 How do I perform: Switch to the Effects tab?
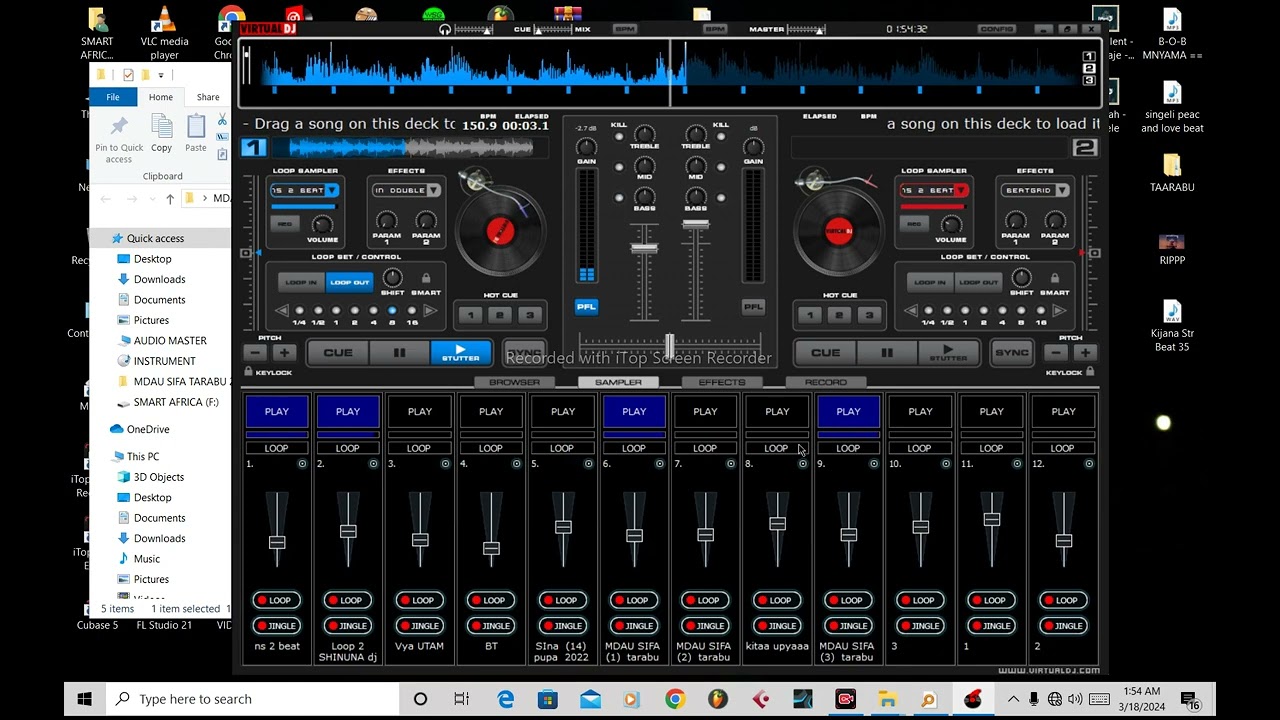coord(722,382)
